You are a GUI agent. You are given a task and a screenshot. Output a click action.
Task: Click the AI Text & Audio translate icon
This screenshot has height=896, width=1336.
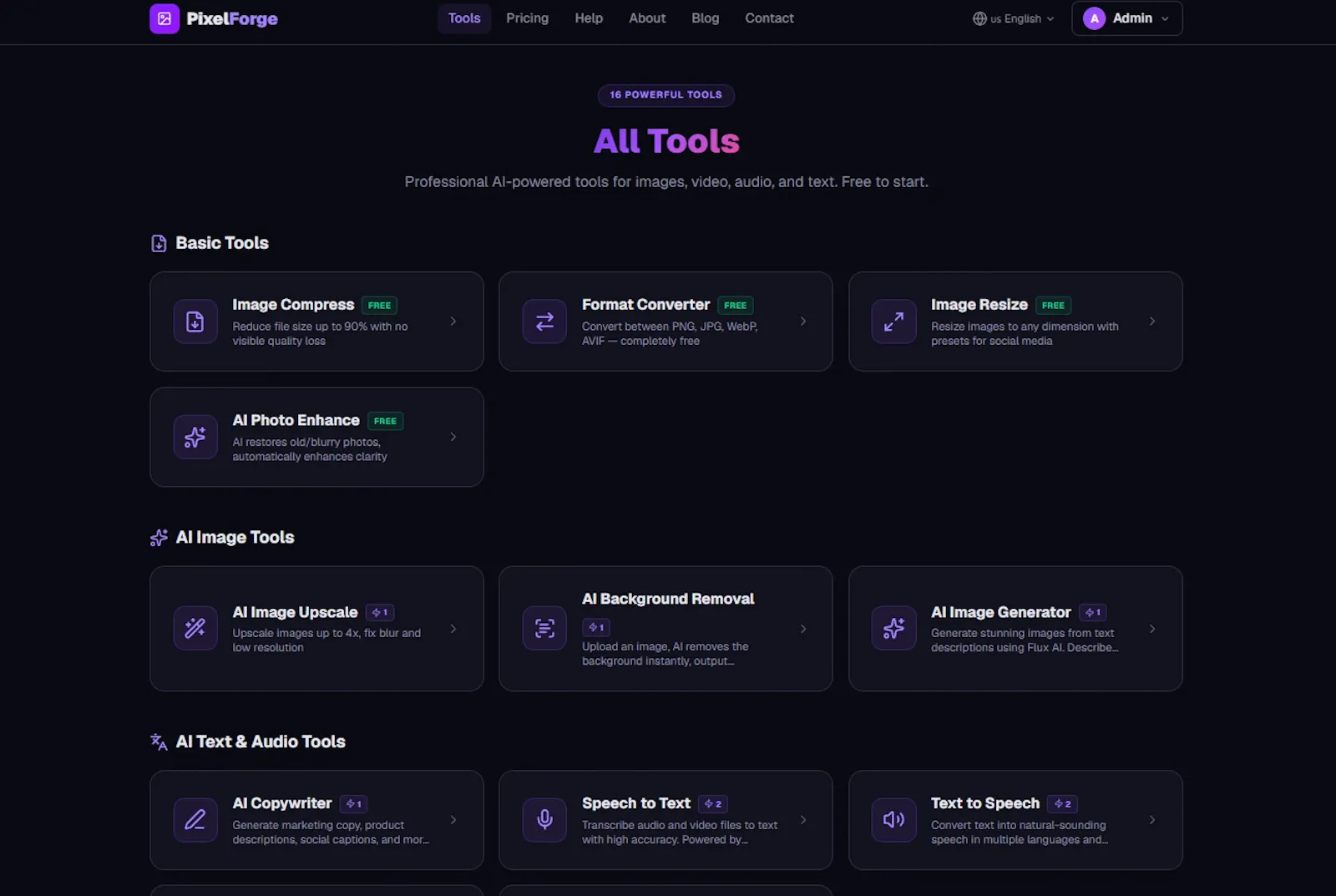pyautogui.click(x=159, y=742)
